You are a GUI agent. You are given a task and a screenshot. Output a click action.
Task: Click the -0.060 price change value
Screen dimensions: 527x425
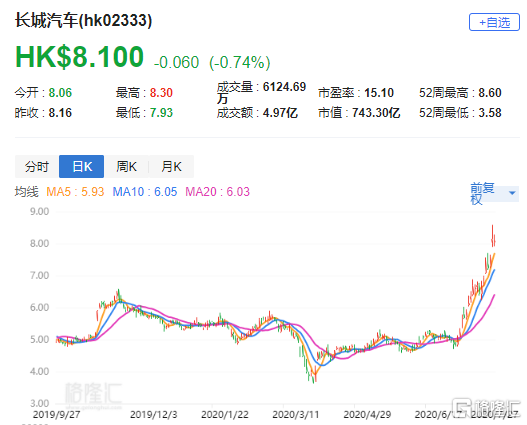pyautogui.click(x=176, y=62)
